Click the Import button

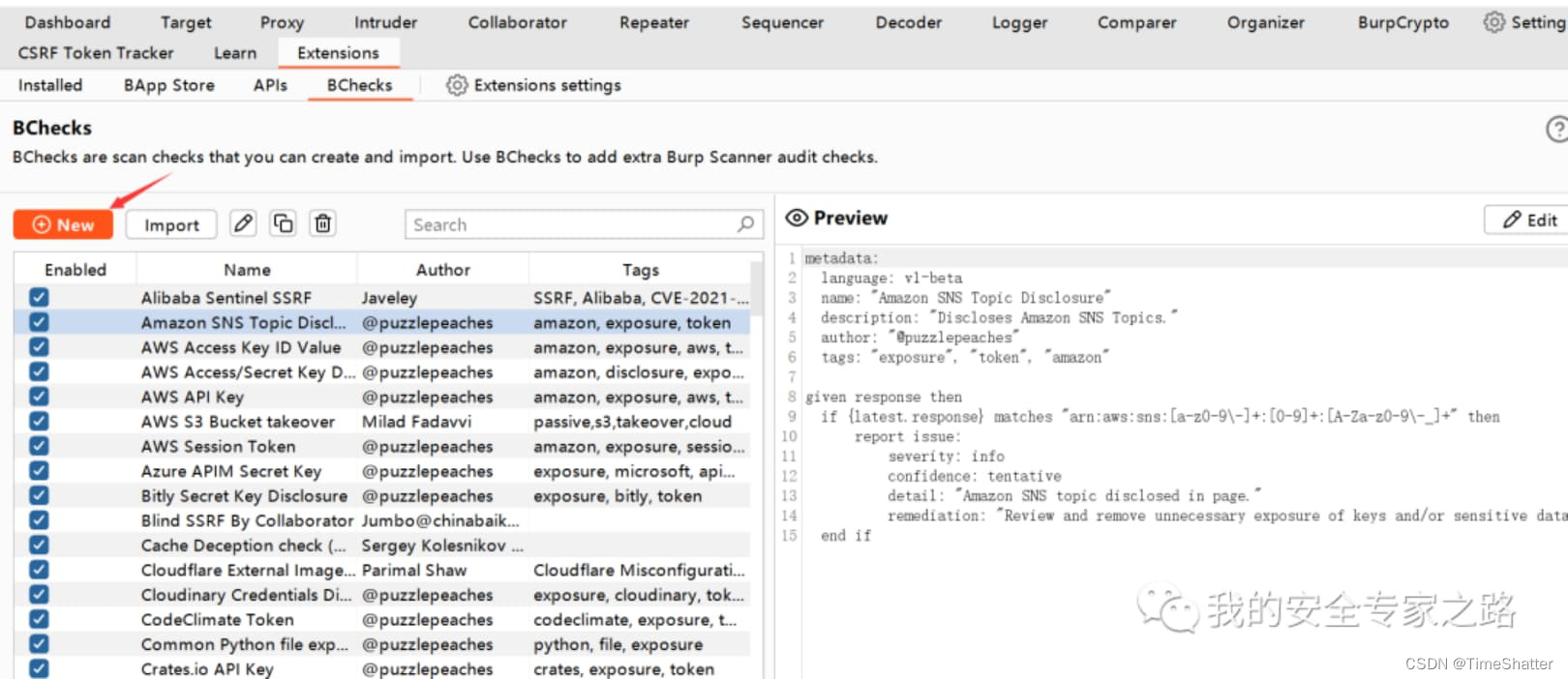point(171,224)
